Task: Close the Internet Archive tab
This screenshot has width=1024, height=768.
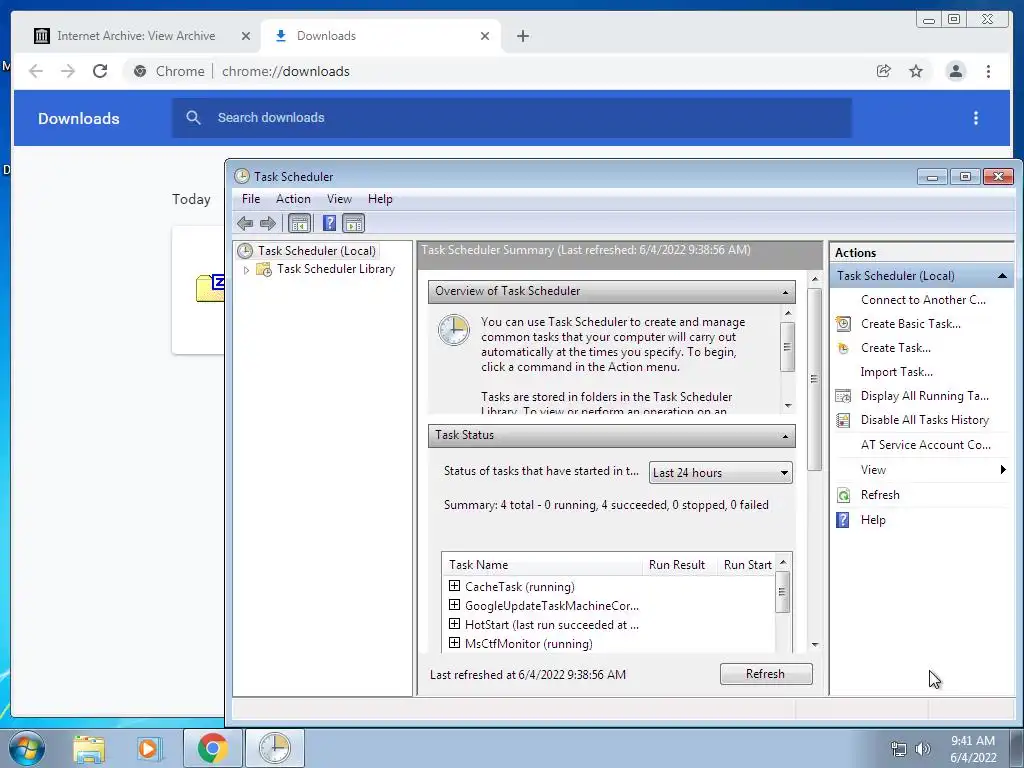Action: (246, 36)
